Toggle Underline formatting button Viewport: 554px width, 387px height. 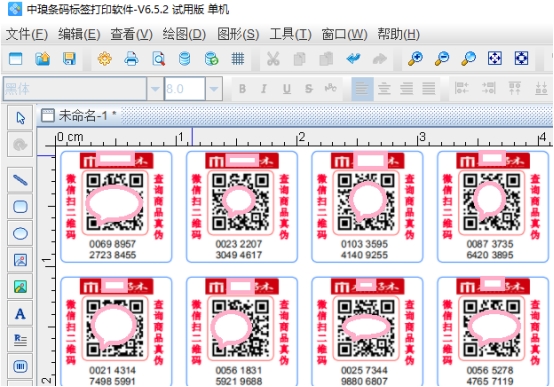point(287,88)
